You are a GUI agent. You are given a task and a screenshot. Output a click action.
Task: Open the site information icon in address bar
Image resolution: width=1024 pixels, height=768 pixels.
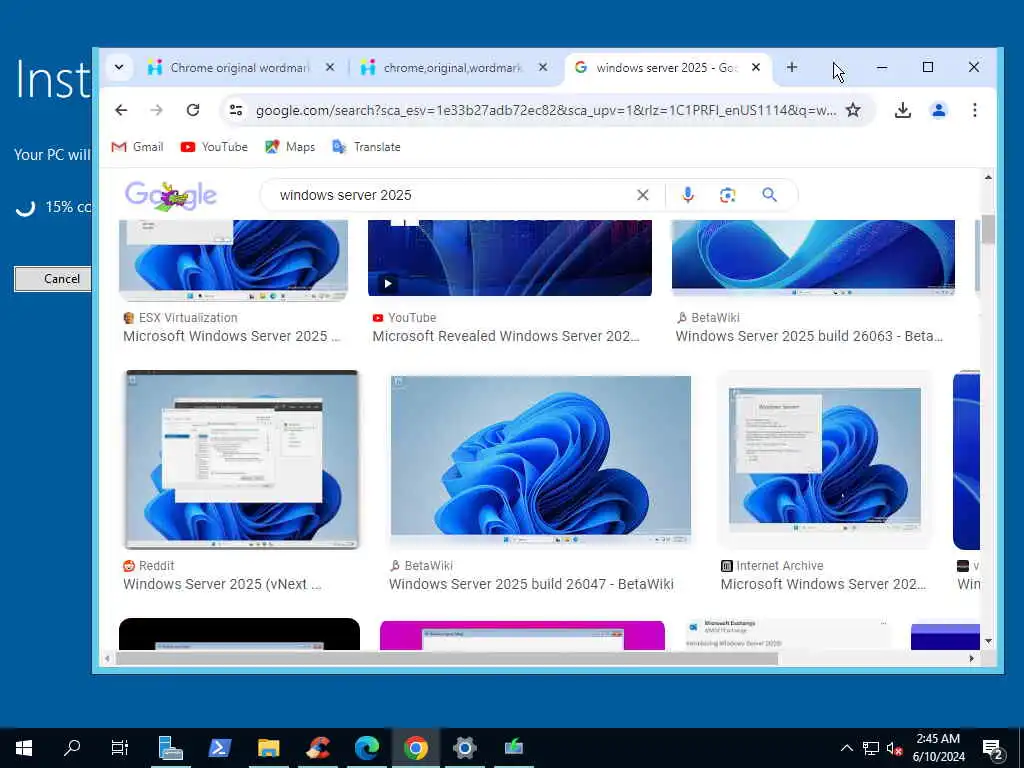click(x=236, y=110)
